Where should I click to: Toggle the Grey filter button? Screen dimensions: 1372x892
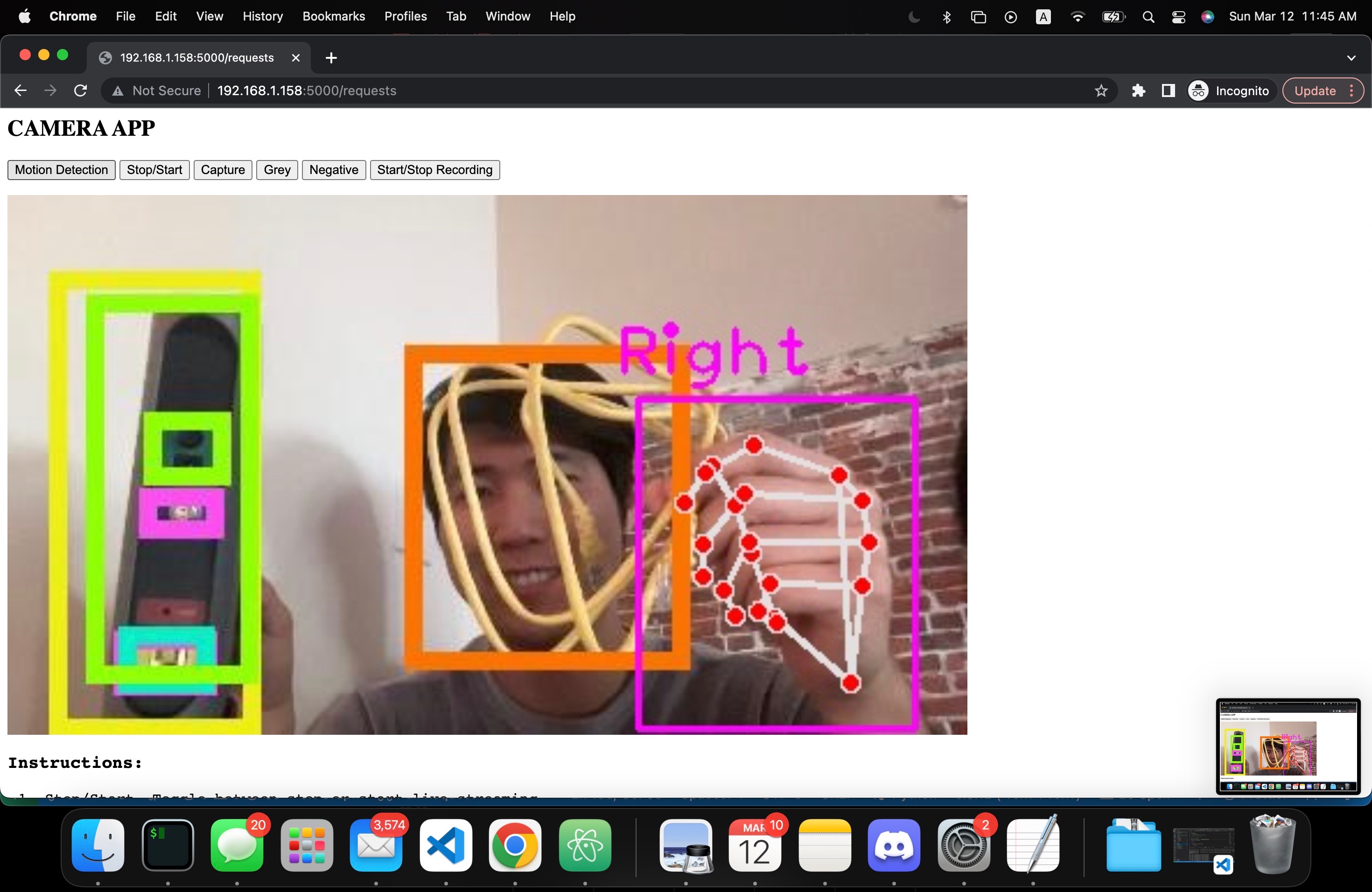point(277,170)
